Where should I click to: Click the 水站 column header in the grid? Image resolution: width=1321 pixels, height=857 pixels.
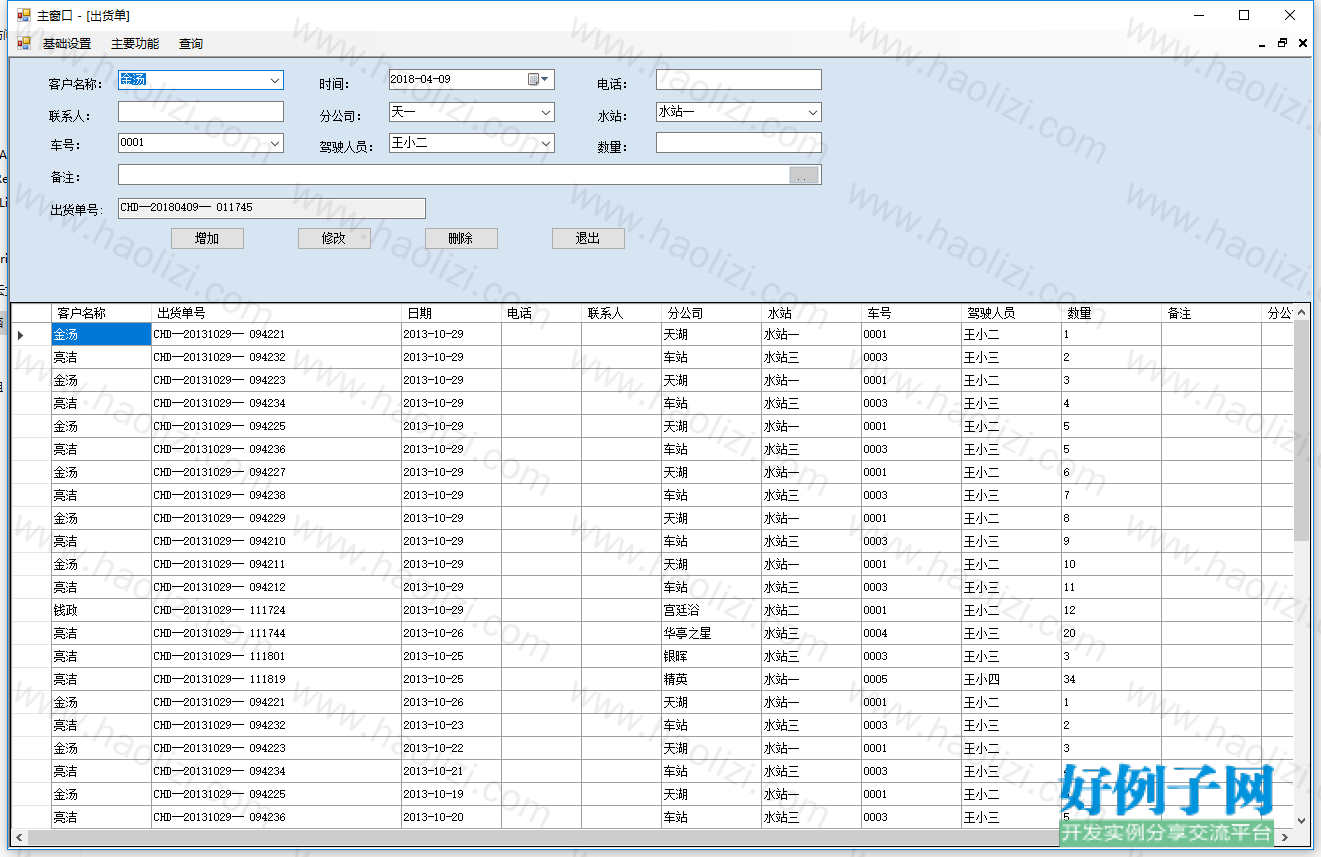(x=811, y=313)
